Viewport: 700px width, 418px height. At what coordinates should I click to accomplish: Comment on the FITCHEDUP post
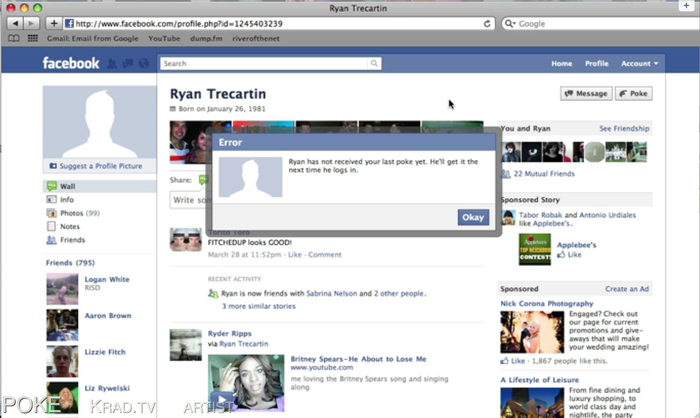coord(325,255)
